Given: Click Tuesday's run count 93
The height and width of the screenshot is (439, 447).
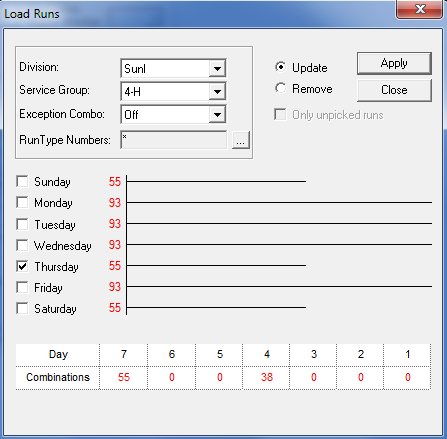Looking at the screenshot, I should pyautogui.click(x=114, y=224).
